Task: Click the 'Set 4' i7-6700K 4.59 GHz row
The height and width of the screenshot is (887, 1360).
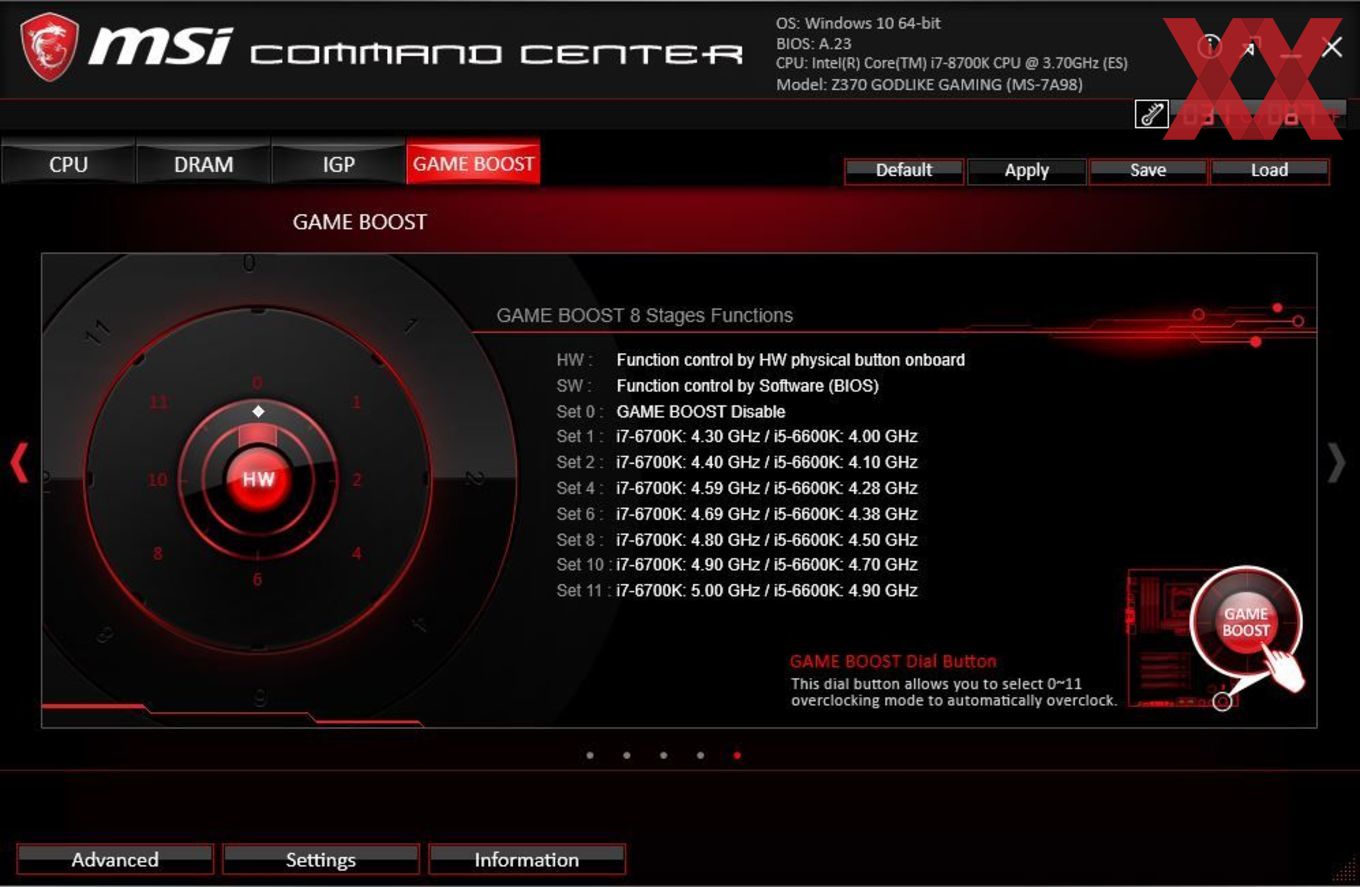Action: [x=737, y=488]
